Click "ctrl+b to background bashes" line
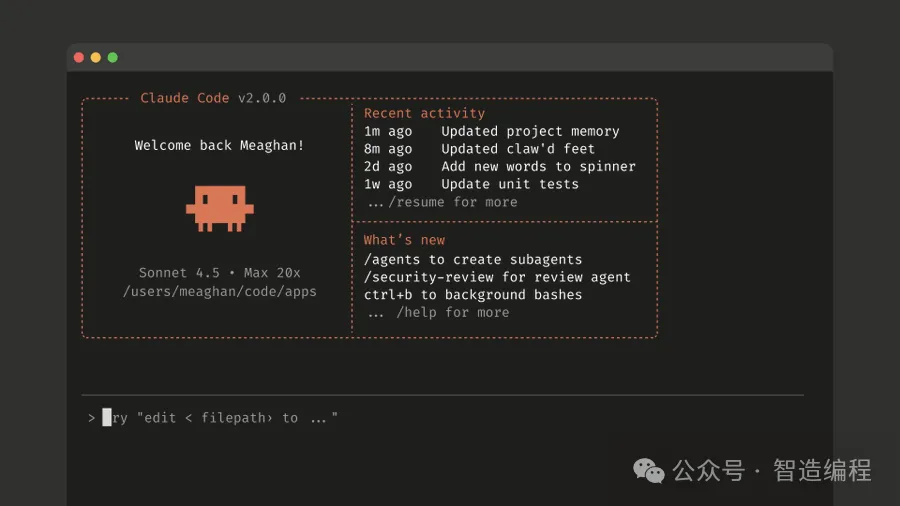This screenshot has height=506, width=900. pyautogui.click(x=473, y=295)
